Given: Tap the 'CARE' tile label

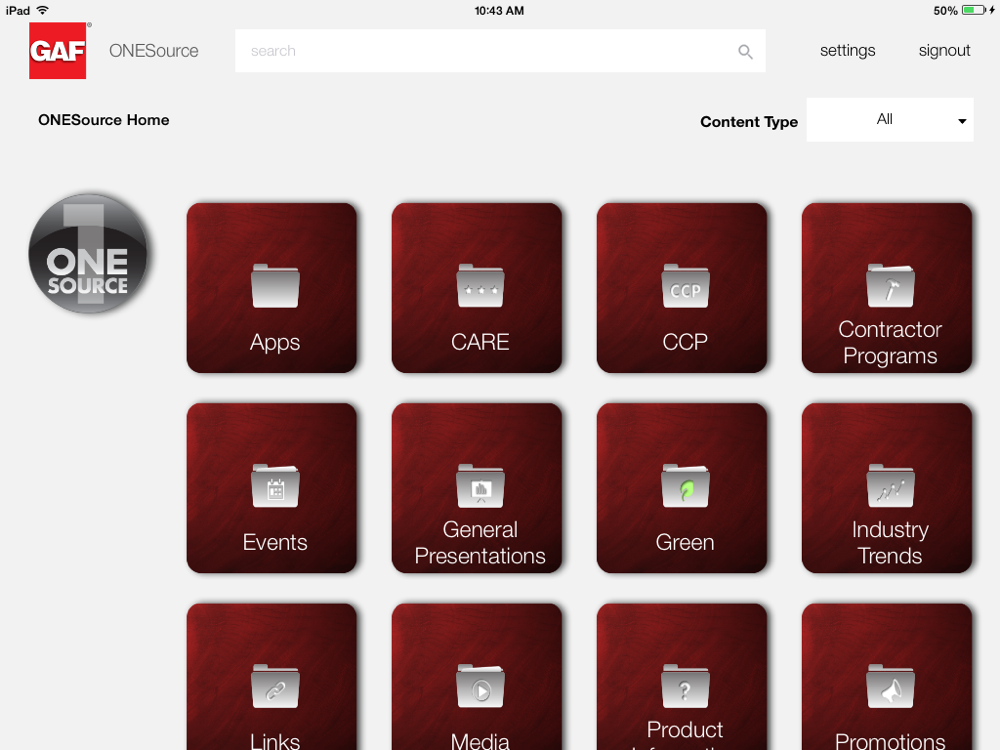Looking at the screenshot, I should click(x=480, y=342).
